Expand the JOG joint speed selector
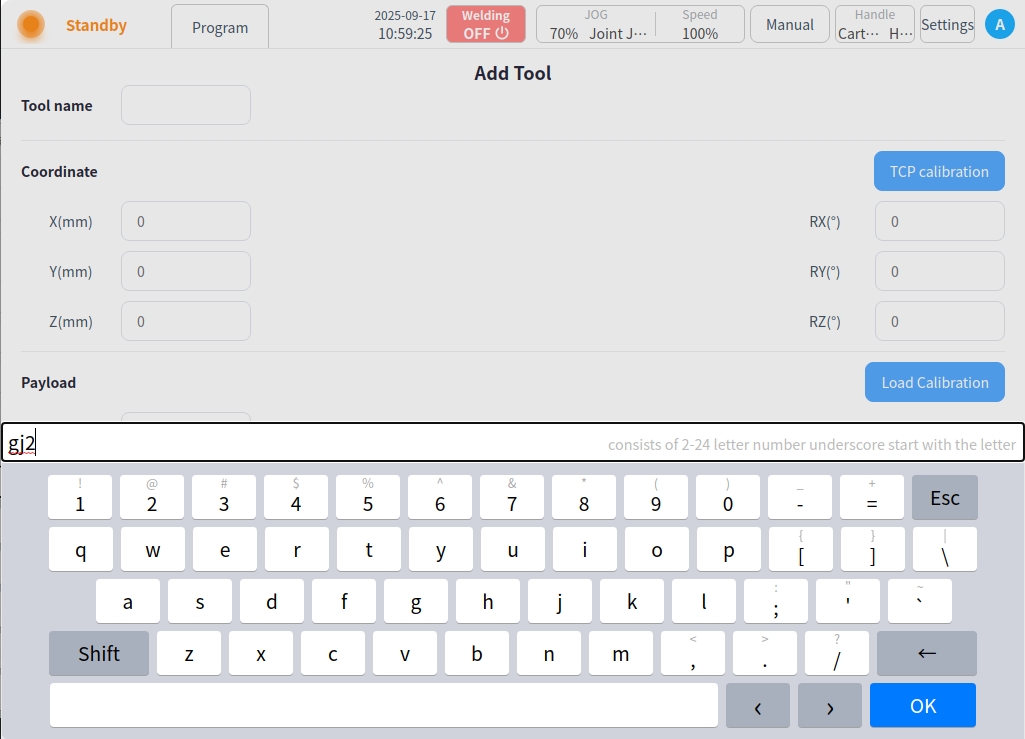Viewport: 1025px width, 739px height. point(598,25)
